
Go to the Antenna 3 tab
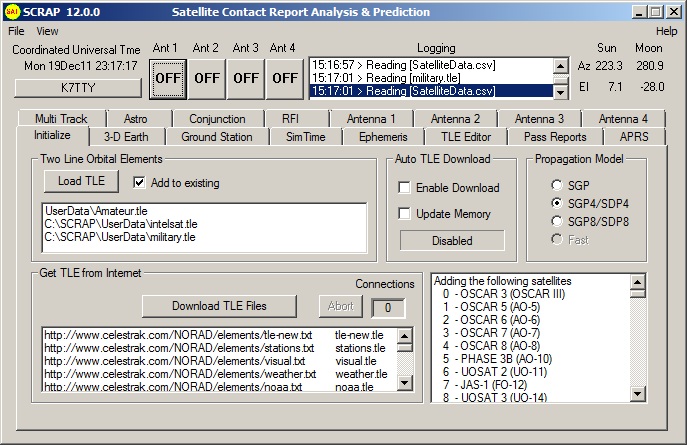click(x=539, y=119)
